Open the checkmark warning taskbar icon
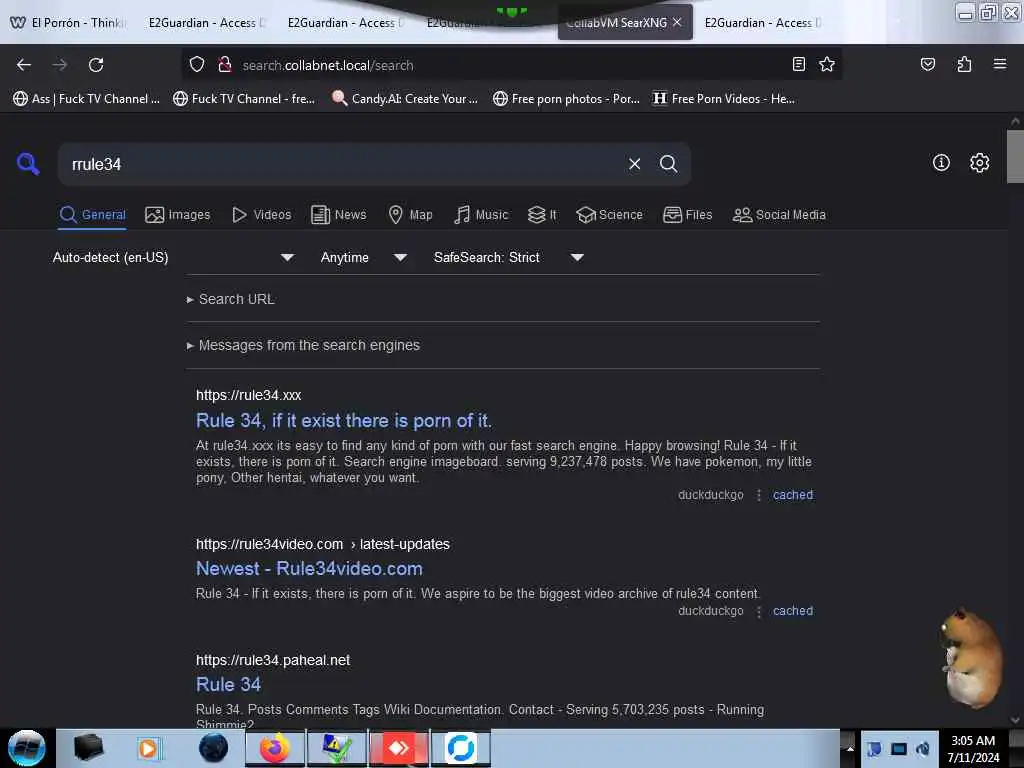 (336, 748)
